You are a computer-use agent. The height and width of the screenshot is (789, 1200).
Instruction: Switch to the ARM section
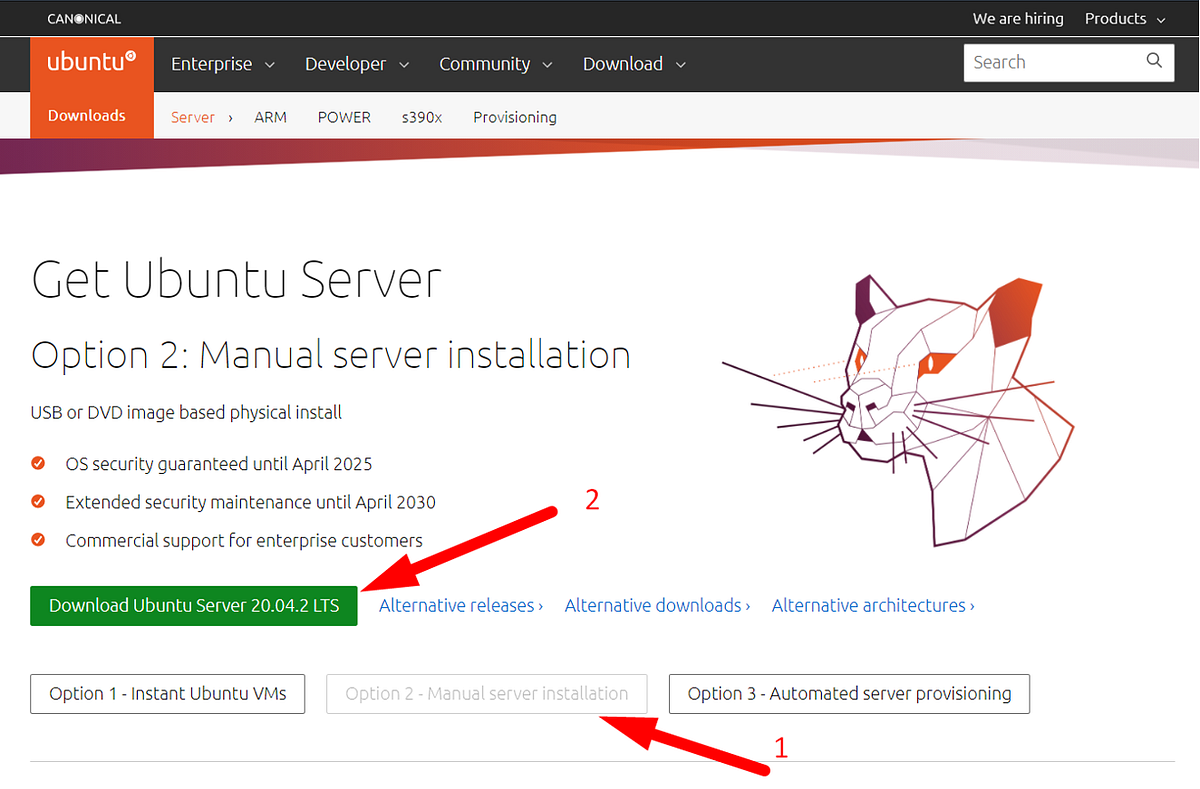coord(270,117)
